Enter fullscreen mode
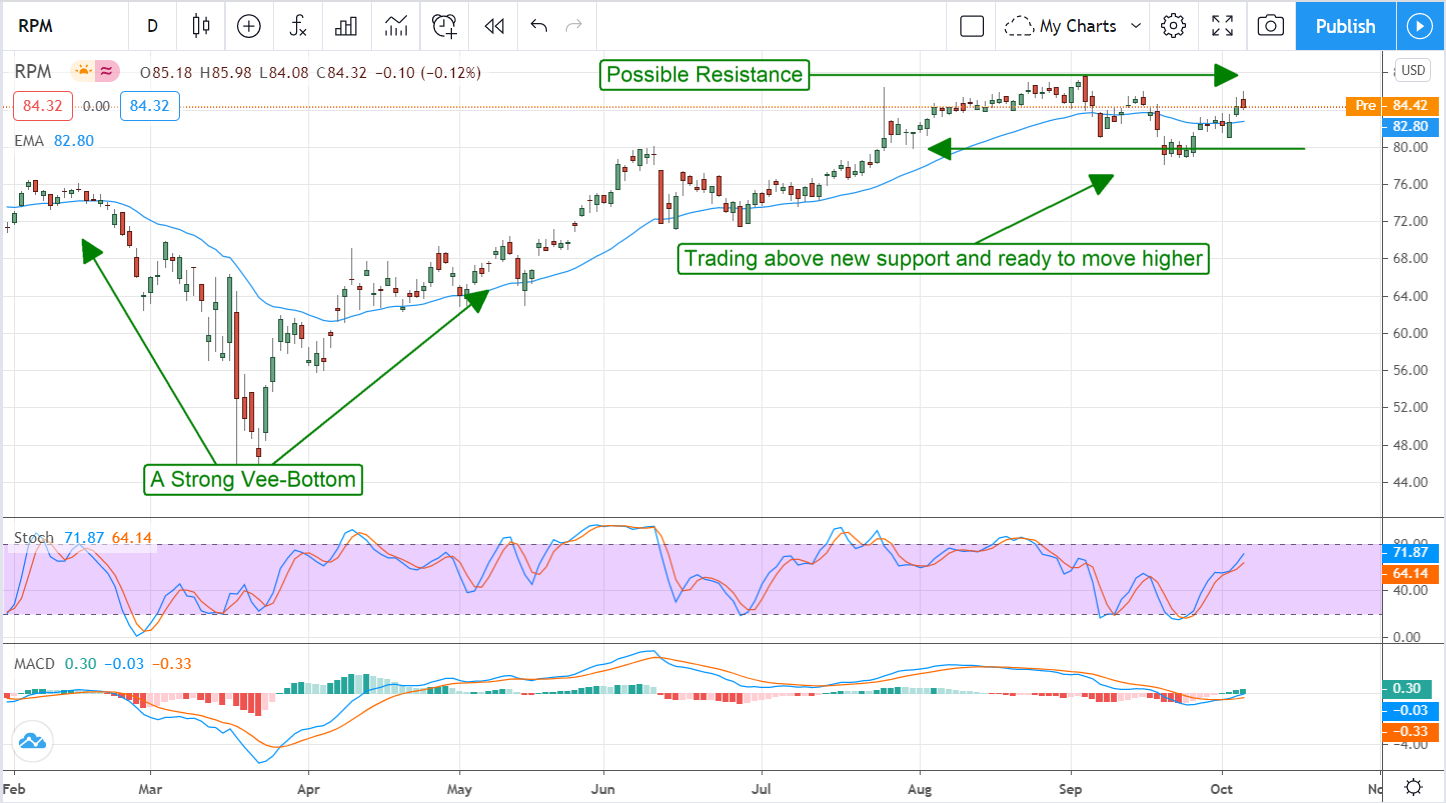The height and width of the screenshot is (803, 1446). pos(1222,26)
